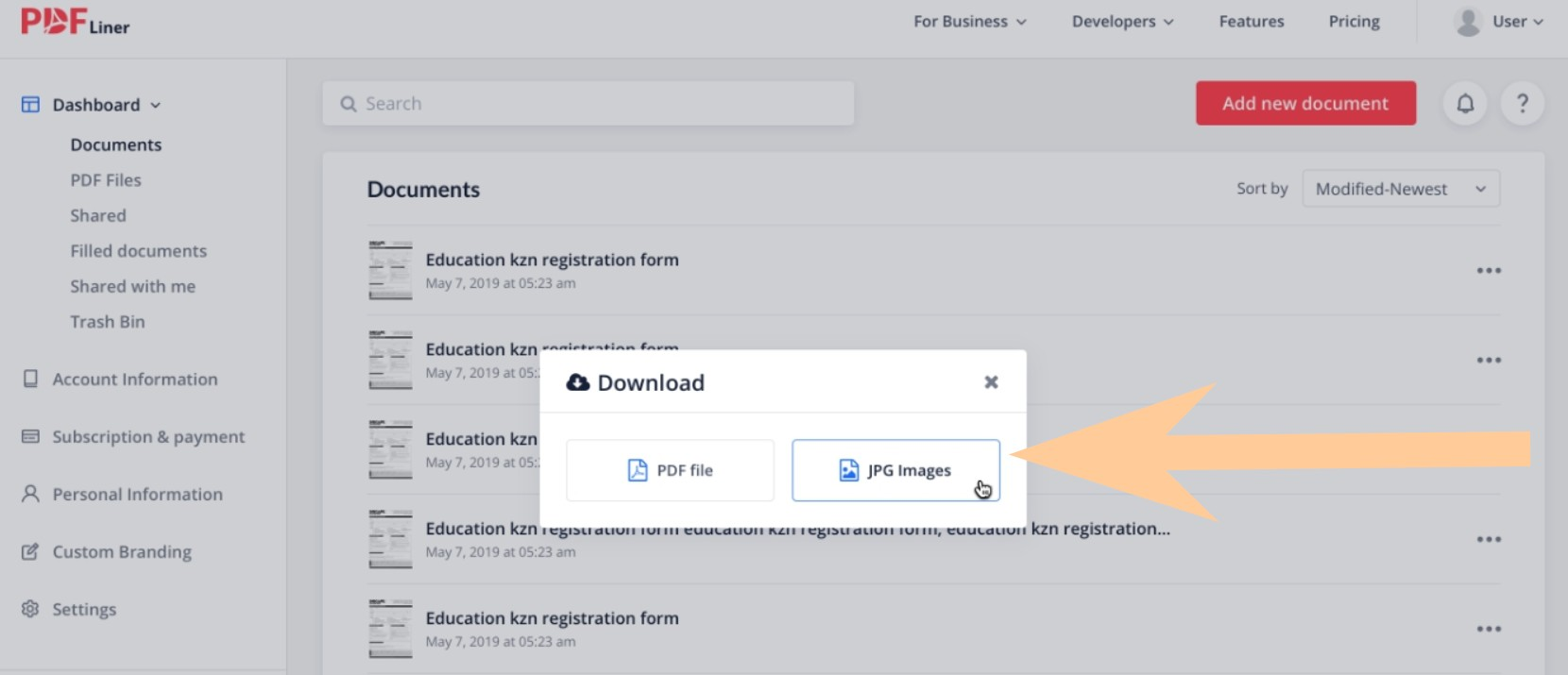Open the three-dot menu for the last document
This screenshot has height=675, width=1568.
[1489, 630]
